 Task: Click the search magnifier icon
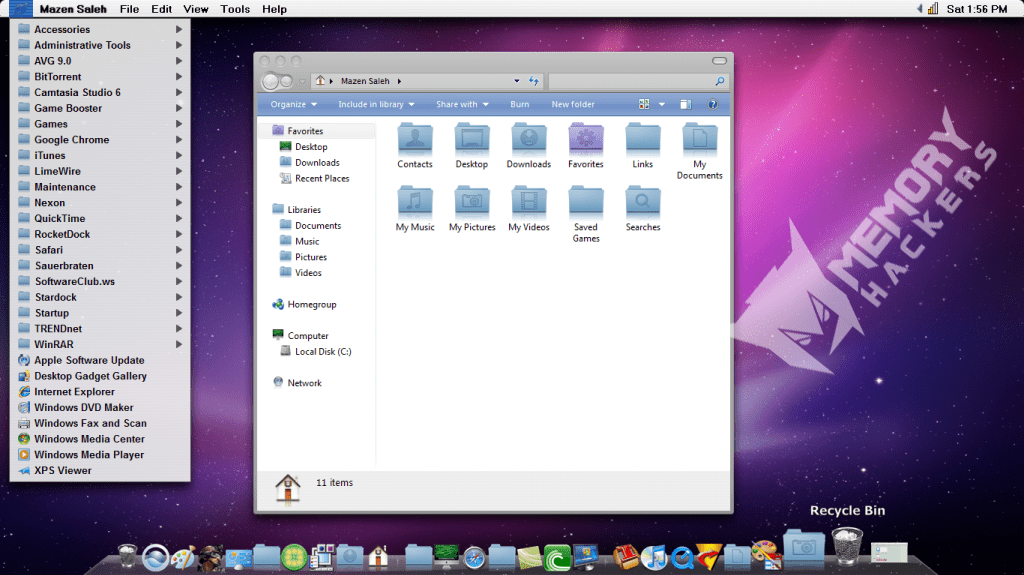pos(720,81)
